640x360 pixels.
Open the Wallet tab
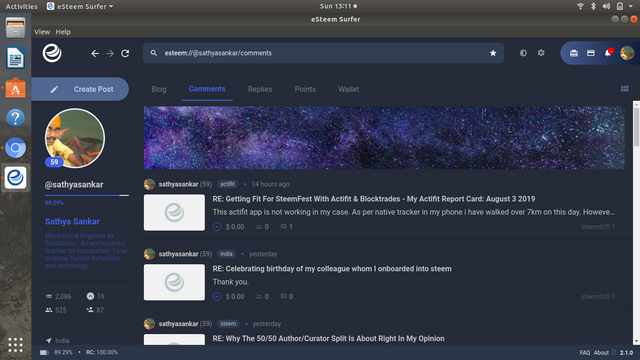tap(349, 89)
